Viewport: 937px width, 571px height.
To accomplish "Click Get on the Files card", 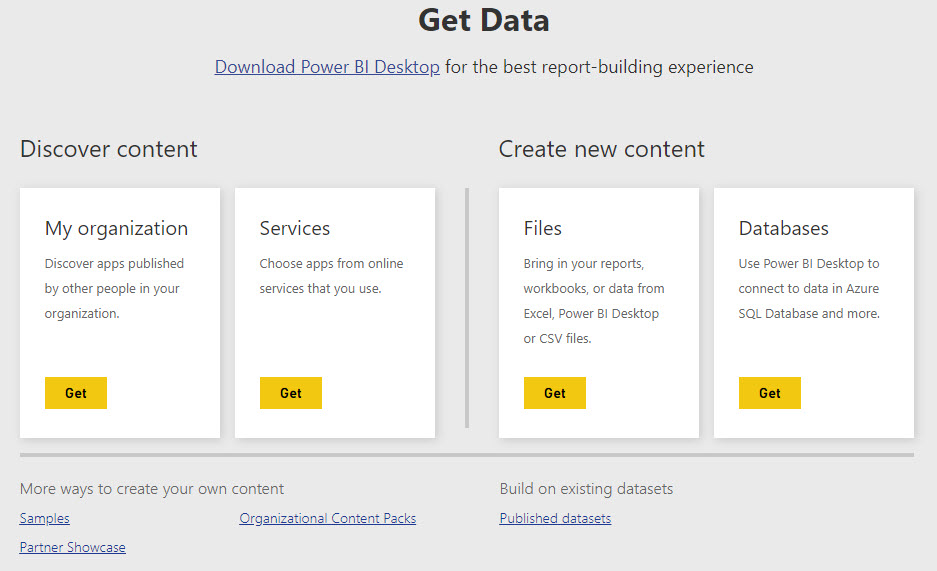I will 555,393.
